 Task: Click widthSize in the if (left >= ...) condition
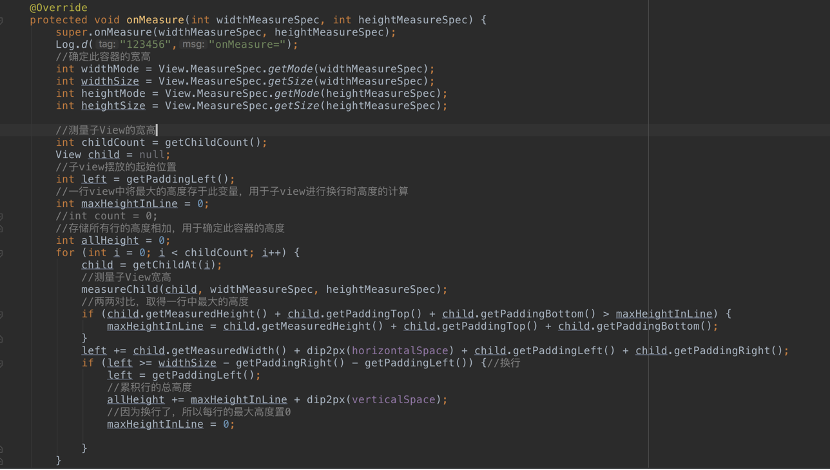187,363
